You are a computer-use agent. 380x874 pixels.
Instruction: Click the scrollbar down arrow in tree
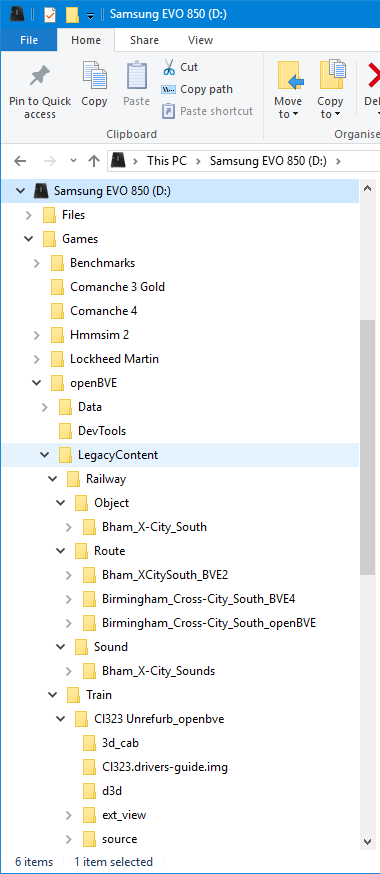click(x=368, y=841)
